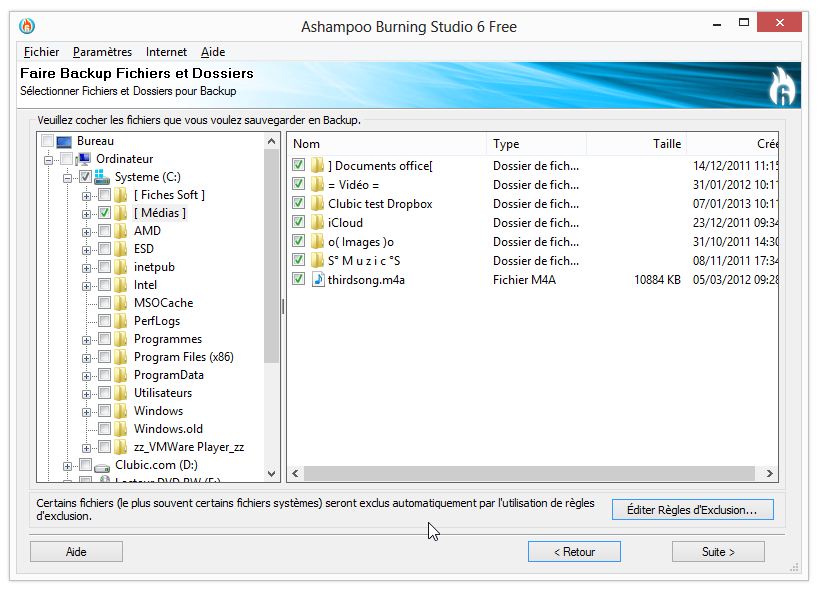Expand the zz_VMWare Player_zz node

86,448
